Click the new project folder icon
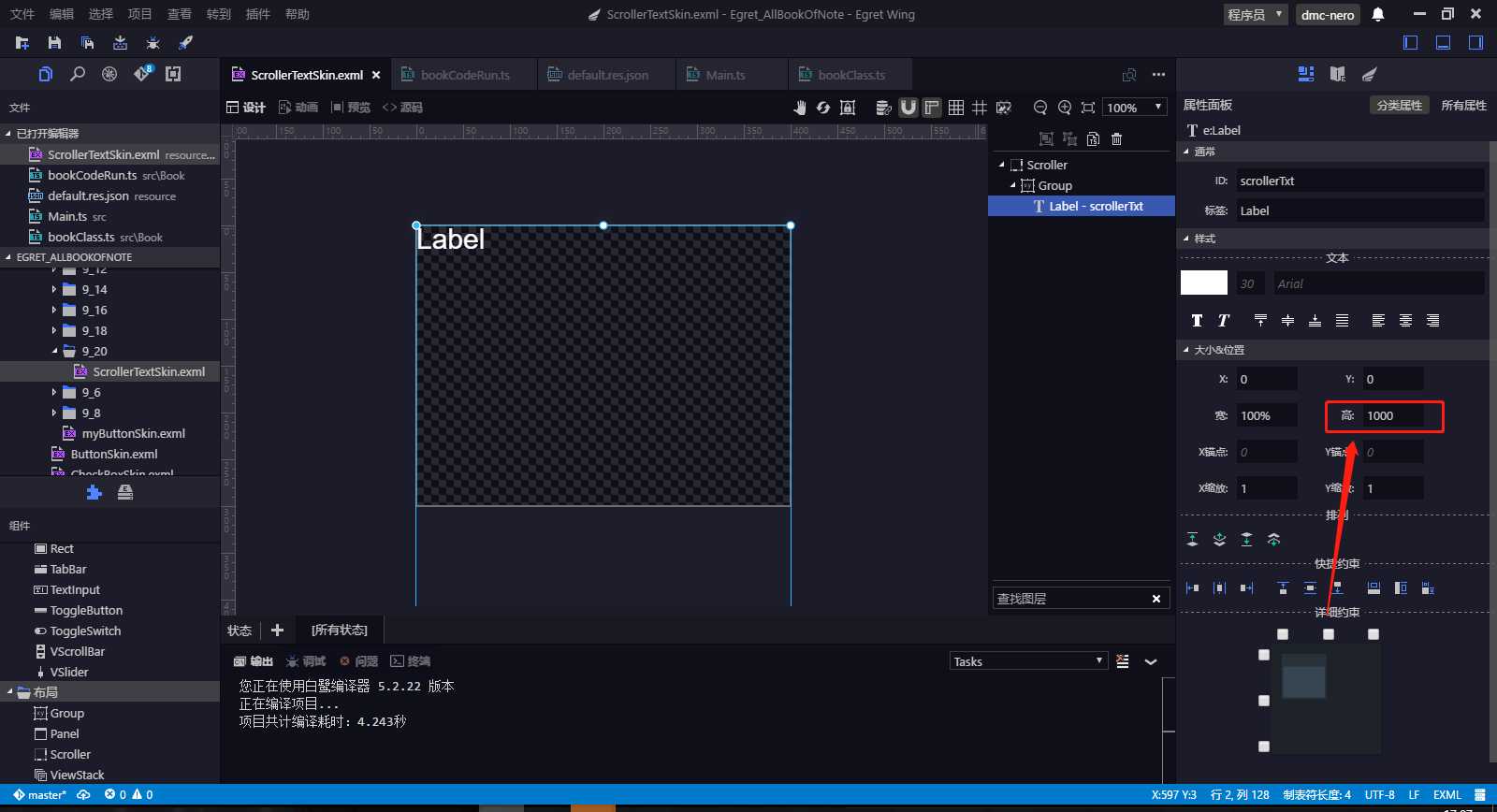The image size is (1497, 812). [22, 43]
